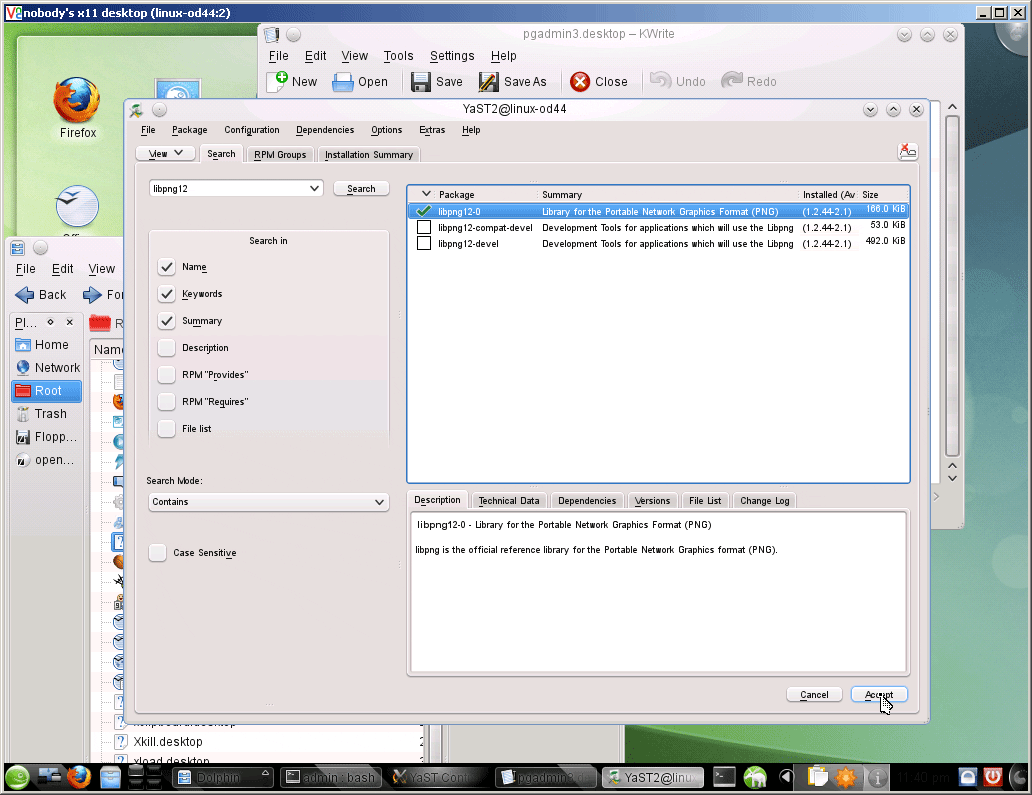Image resolution: width=1032 pixels, height=795 pixels.
Task: Toggle Summary search checkbox
Action: pos(167,321)
